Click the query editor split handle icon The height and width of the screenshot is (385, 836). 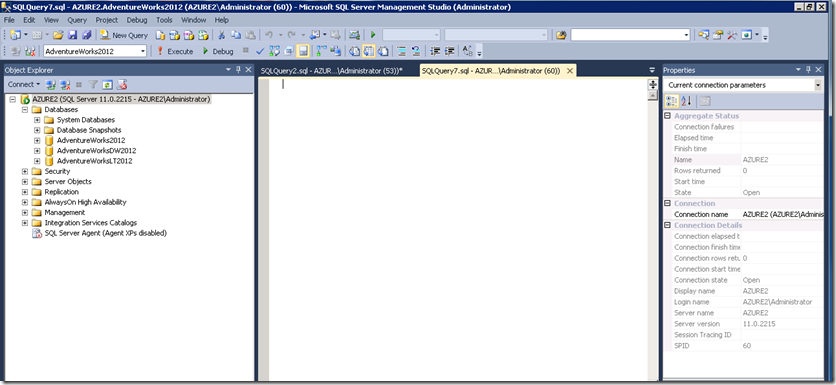coord(653,84)
